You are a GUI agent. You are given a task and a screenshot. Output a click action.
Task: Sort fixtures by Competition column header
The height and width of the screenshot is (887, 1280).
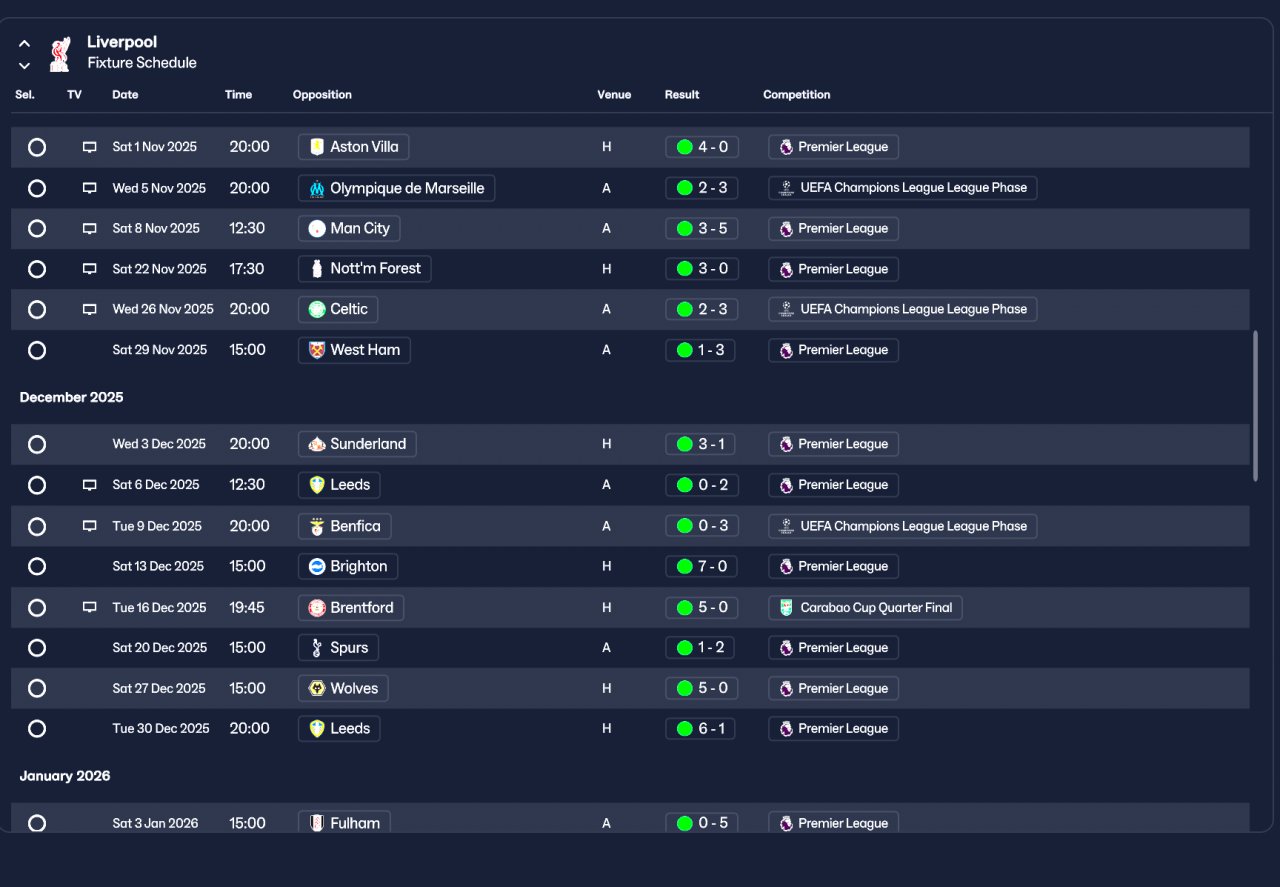(x=797, y=95)
